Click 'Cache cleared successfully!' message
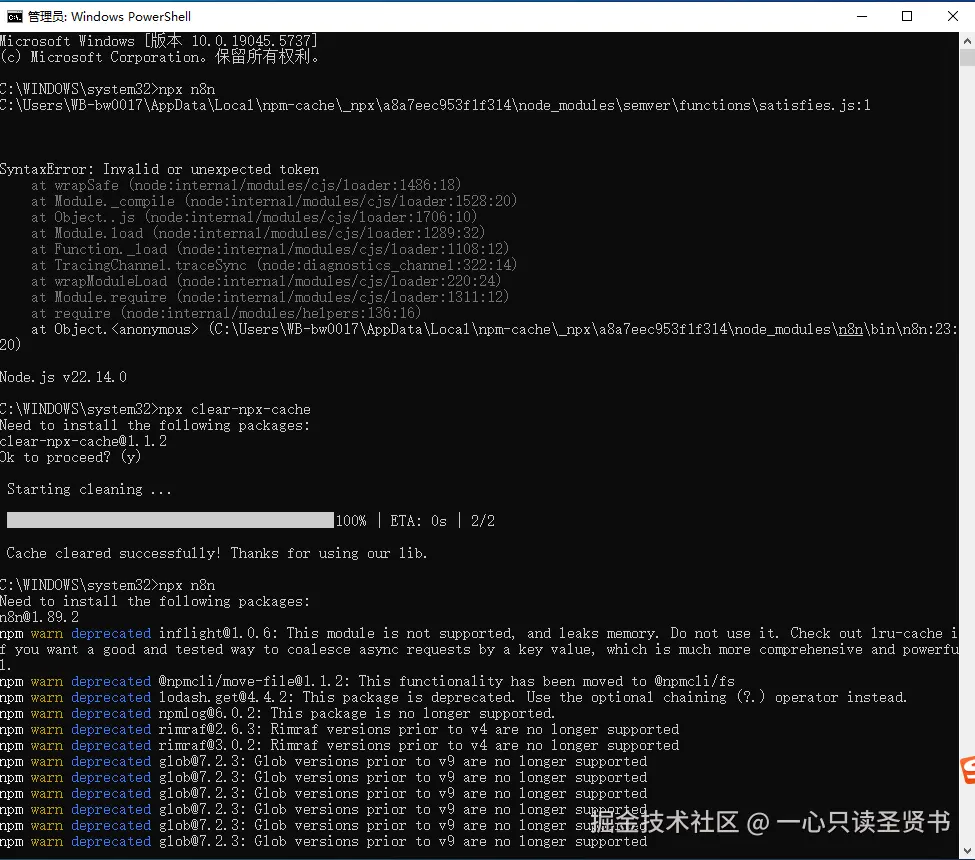The image size is (975, 860). point(113,553)
